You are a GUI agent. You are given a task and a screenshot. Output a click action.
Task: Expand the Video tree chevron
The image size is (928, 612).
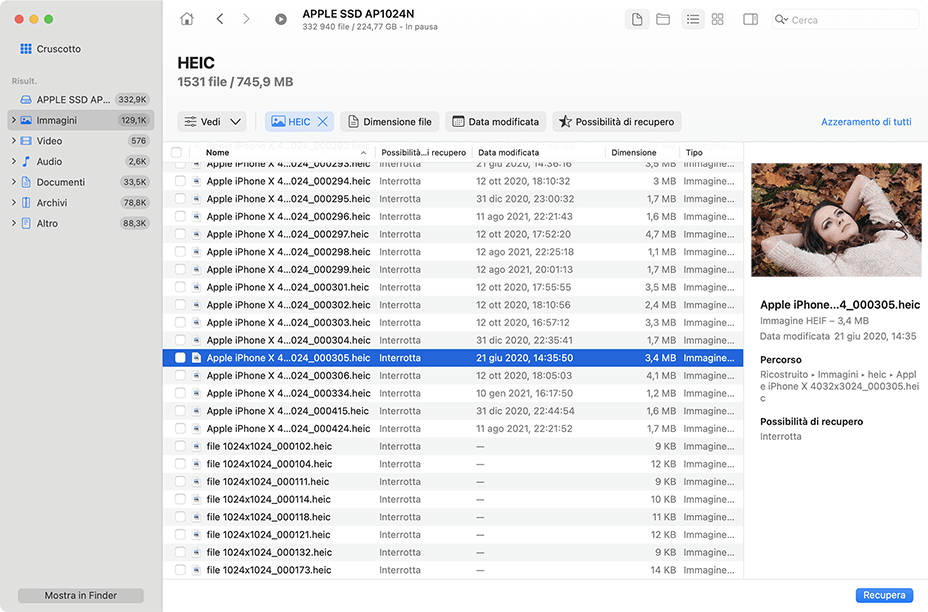14,141
